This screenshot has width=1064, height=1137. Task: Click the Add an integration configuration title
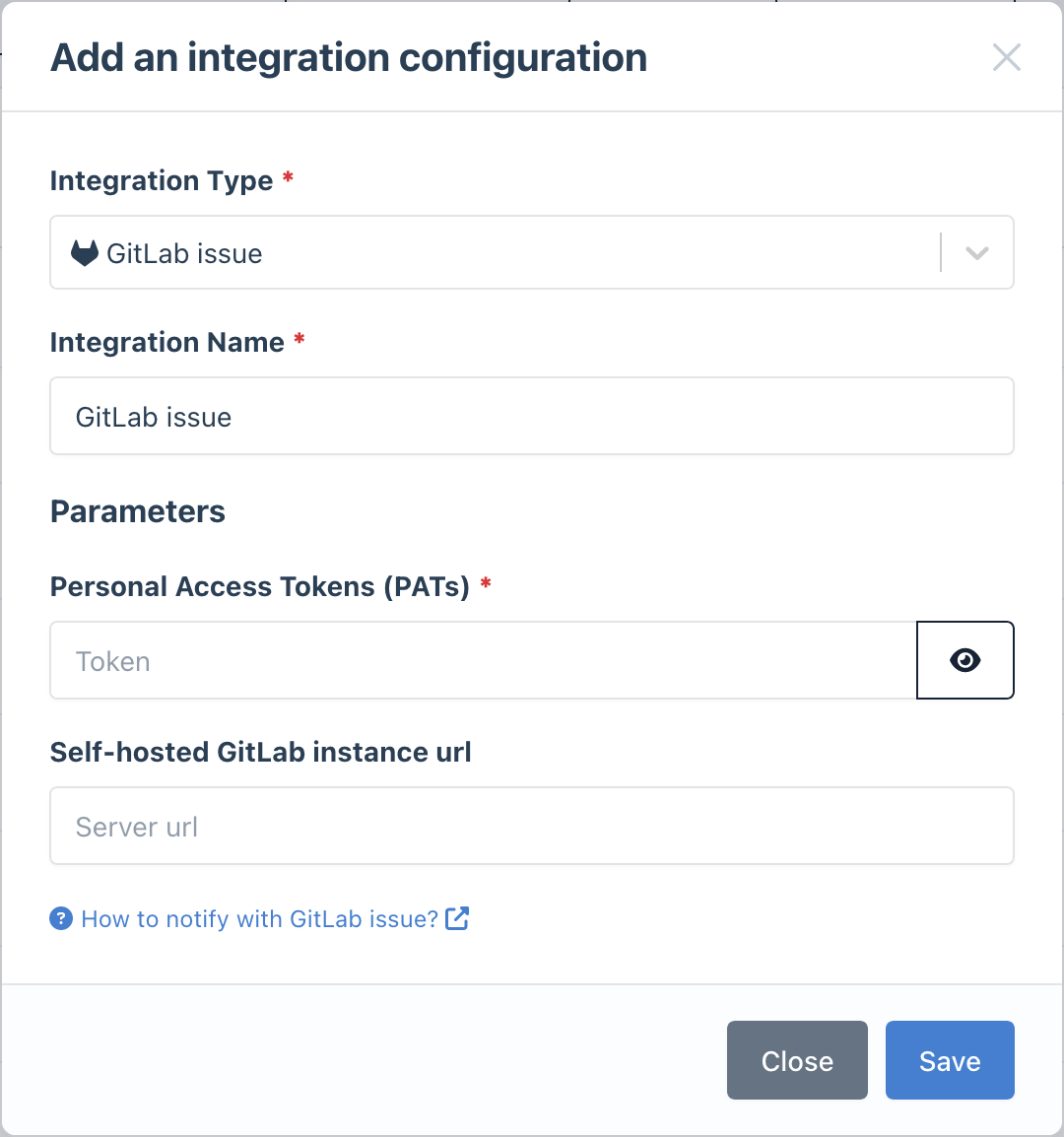(x=349, y=57)
